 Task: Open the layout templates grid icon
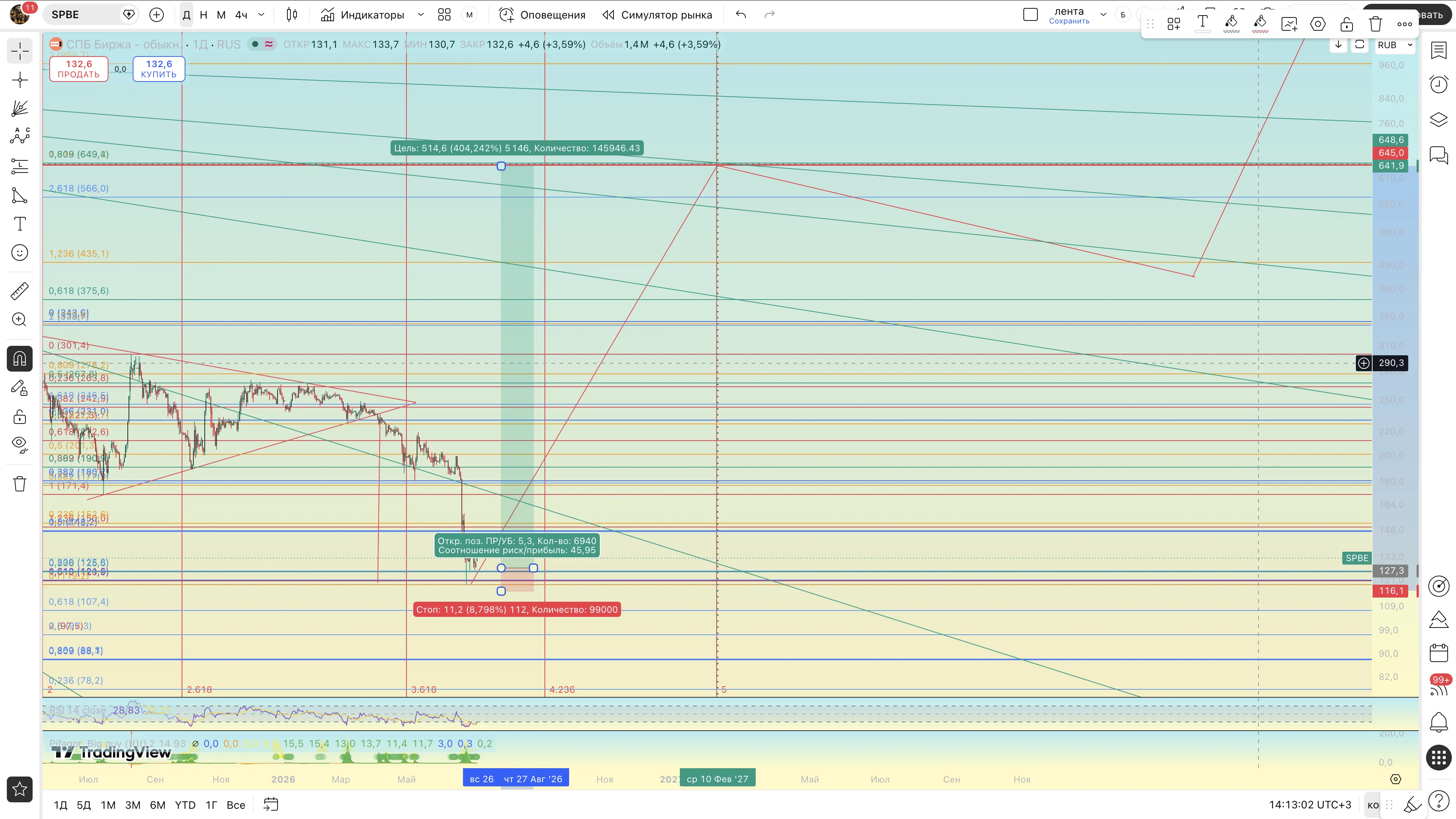(444, 15)
